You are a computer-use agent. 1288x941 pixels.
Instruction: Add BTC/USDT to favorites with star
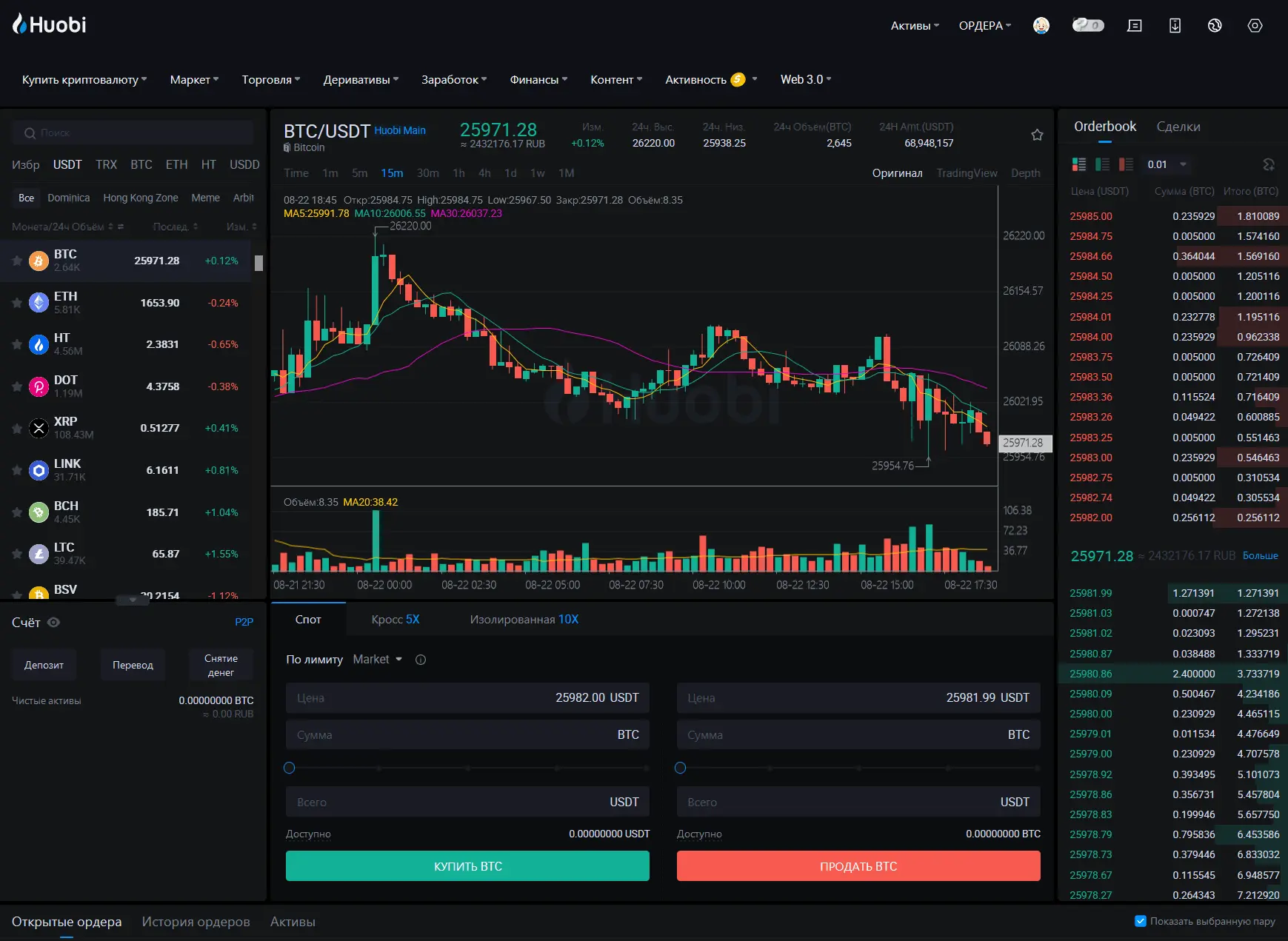pyautogui.click(x=1037, y=135)
